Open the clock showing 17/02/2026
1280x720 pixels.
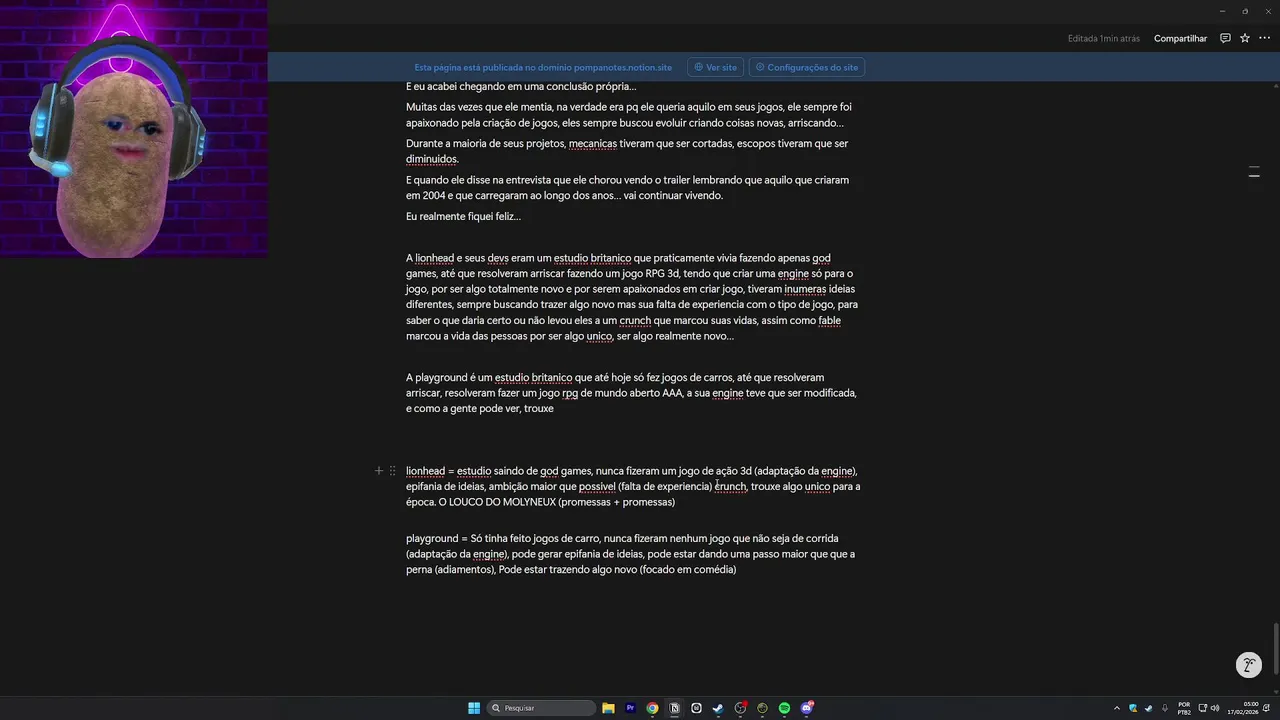pos(1243,708)
